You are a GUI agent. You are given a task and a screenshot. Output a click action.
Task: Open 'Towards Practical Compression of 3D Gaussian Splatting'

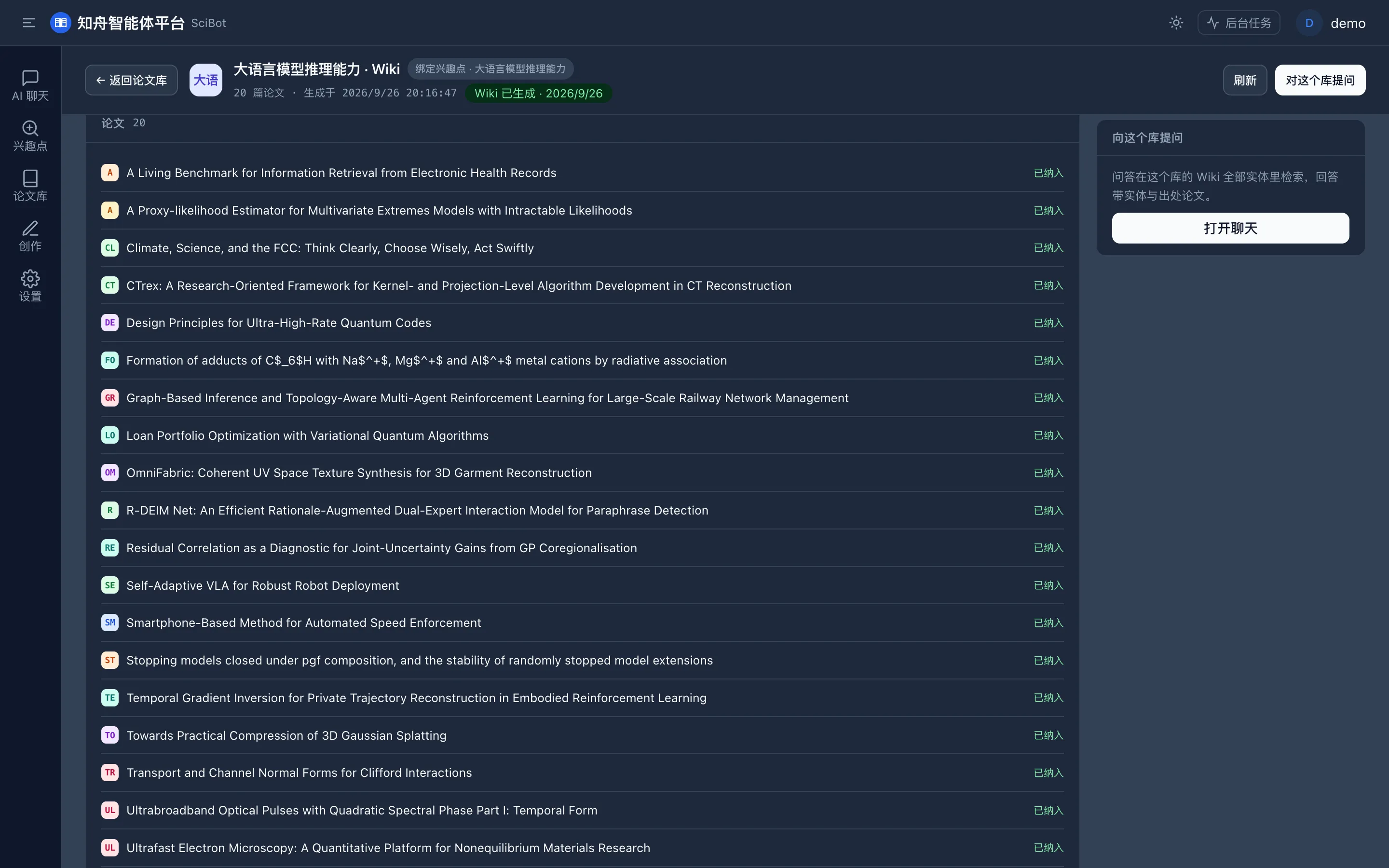pyautogui.click(x=582, y=735)
